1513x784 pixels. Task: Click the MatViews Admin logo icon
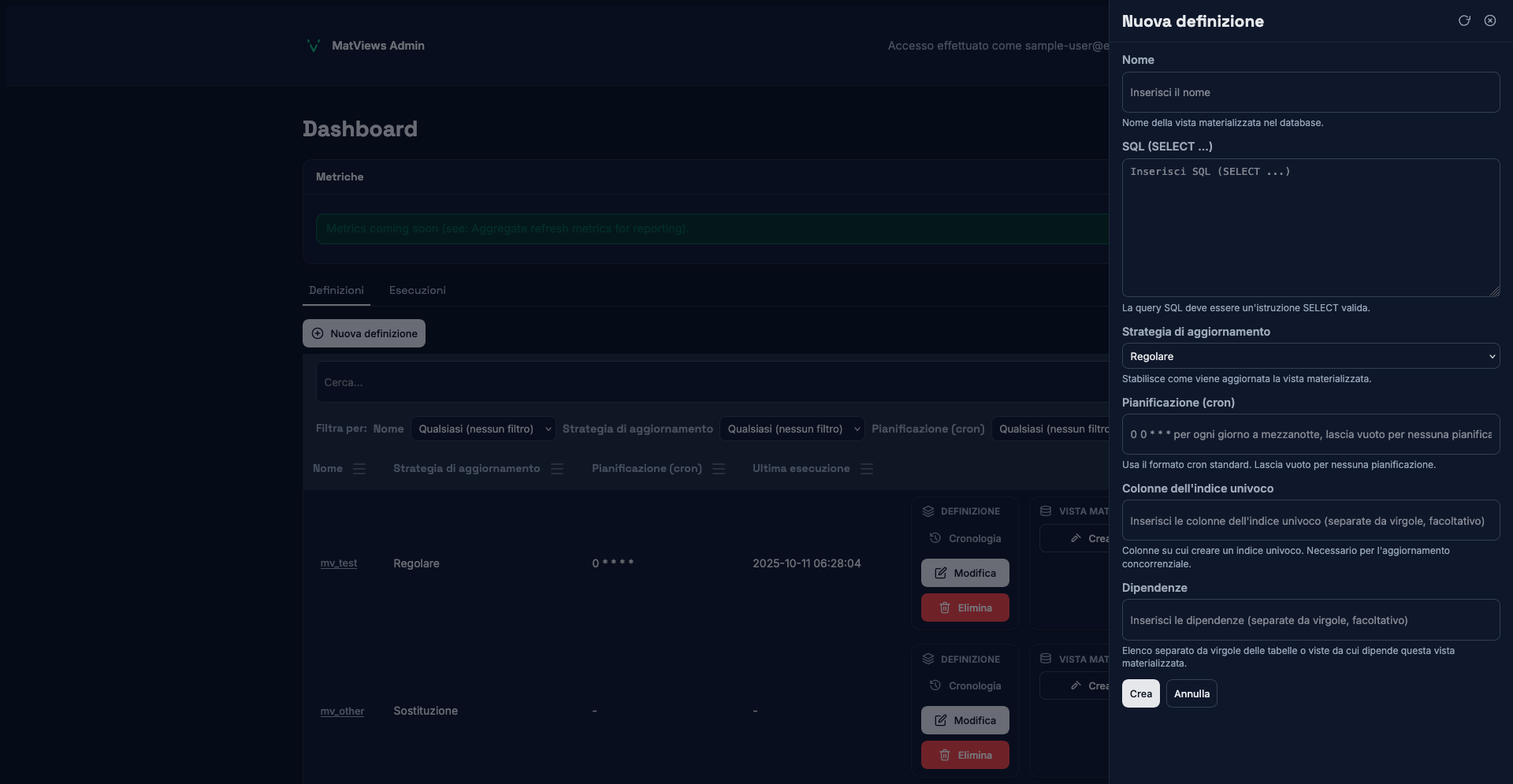[313, 46]
